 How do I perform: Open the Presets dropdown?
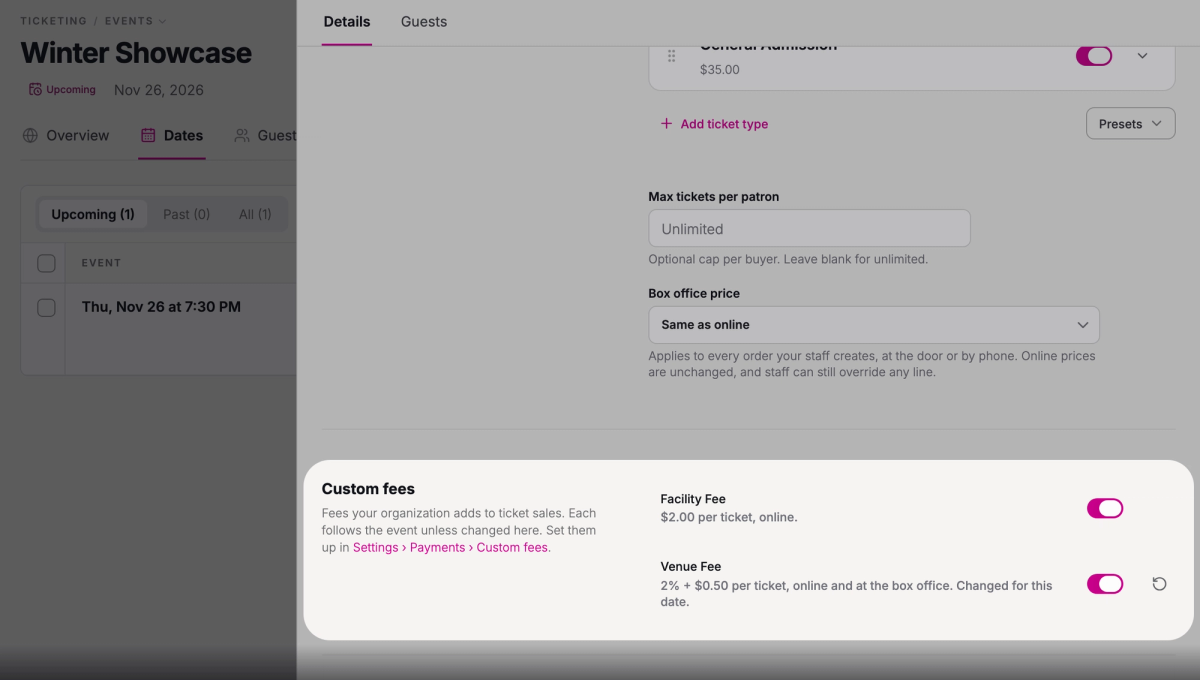coord(1130,124)
